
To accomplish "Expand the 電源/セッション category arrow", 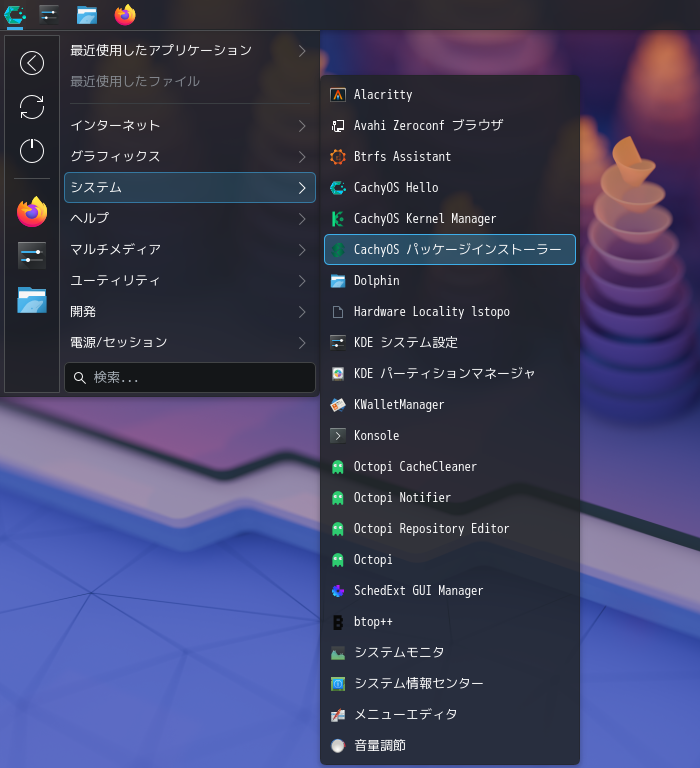I will pyautogui.click(x=302, y=343).
